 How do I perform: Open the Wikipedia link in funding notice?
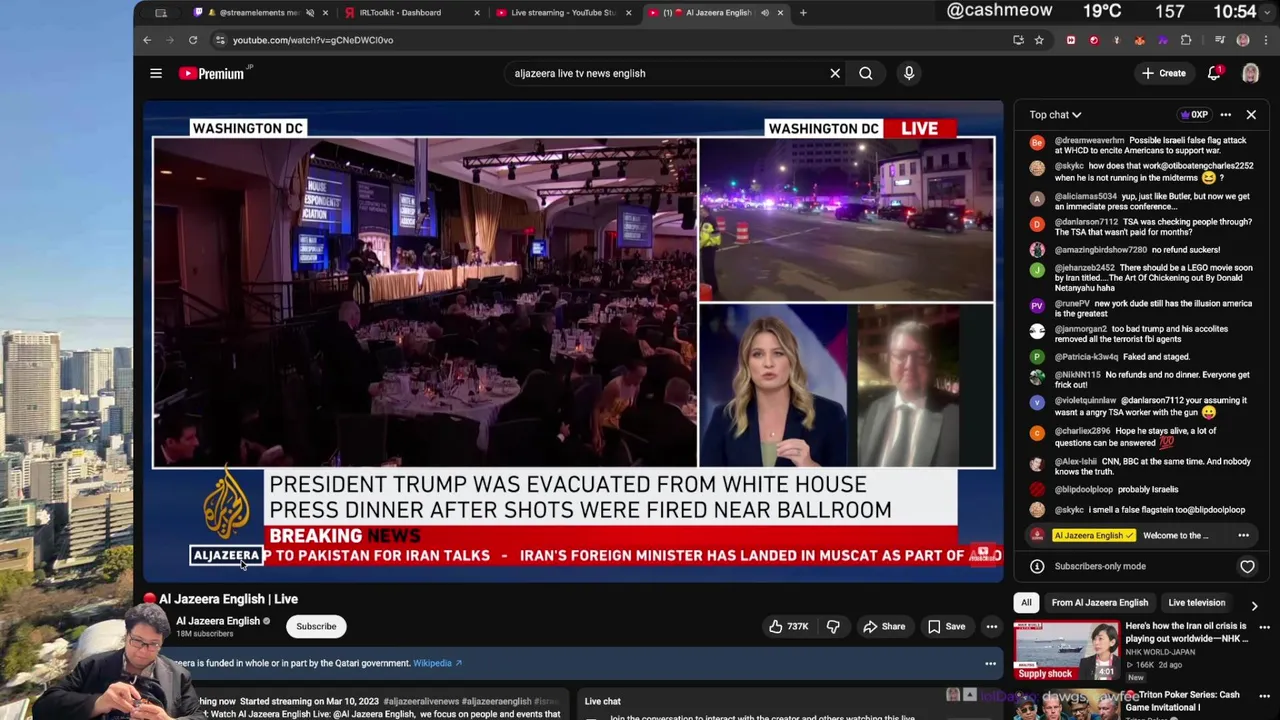point(437,663)
